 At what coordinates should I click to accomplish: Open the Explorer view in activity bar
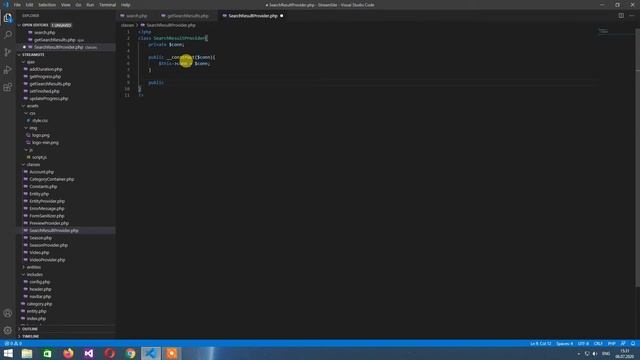click(8, 18)
